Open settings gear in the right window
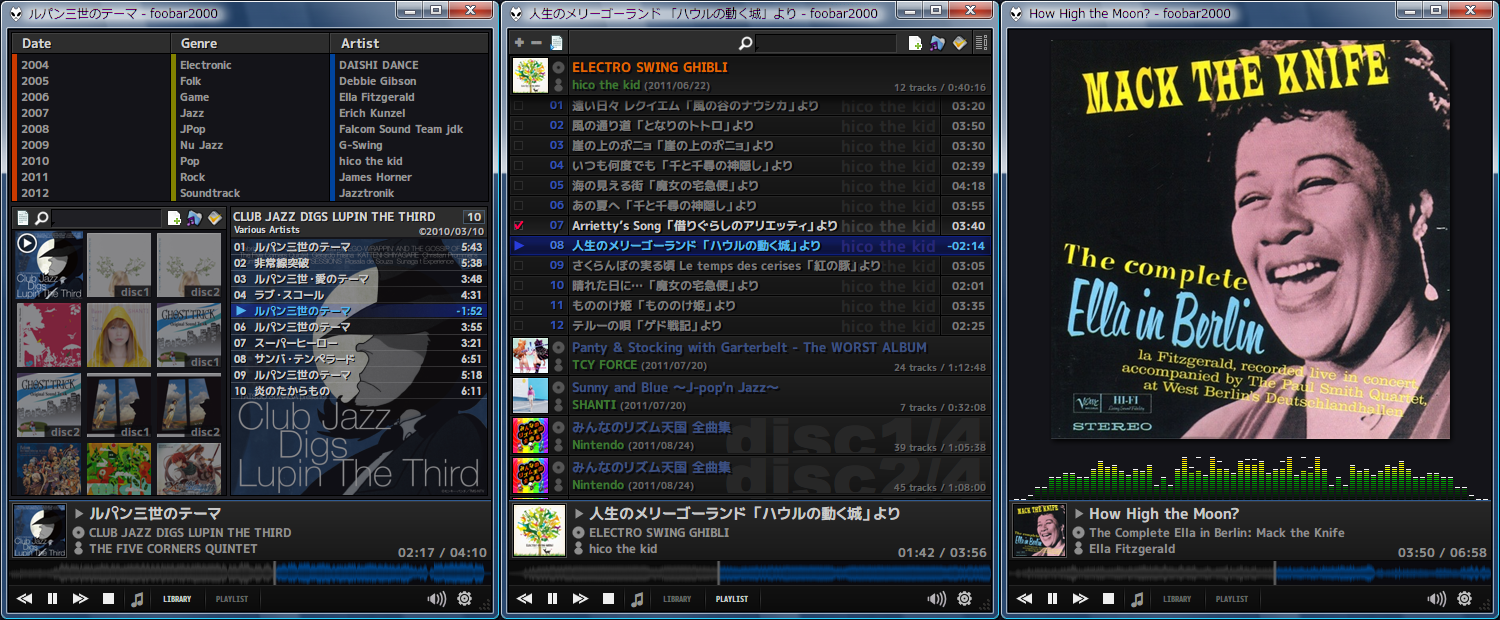 1464,599
